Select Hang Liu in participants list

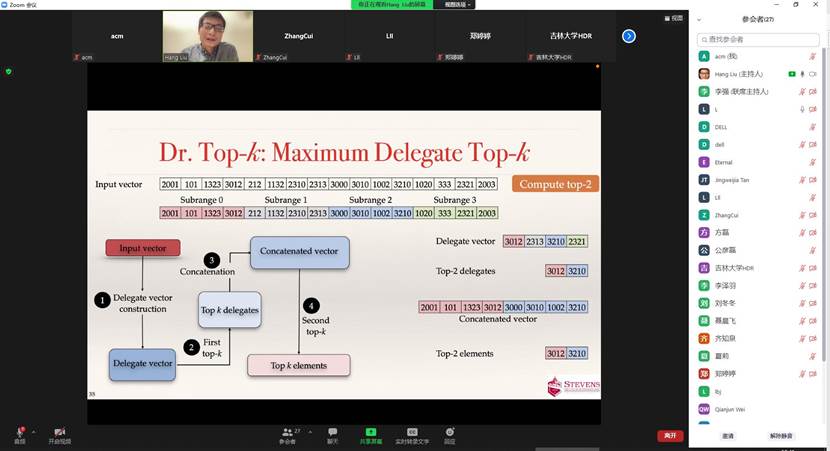click(x=740, y=74)
